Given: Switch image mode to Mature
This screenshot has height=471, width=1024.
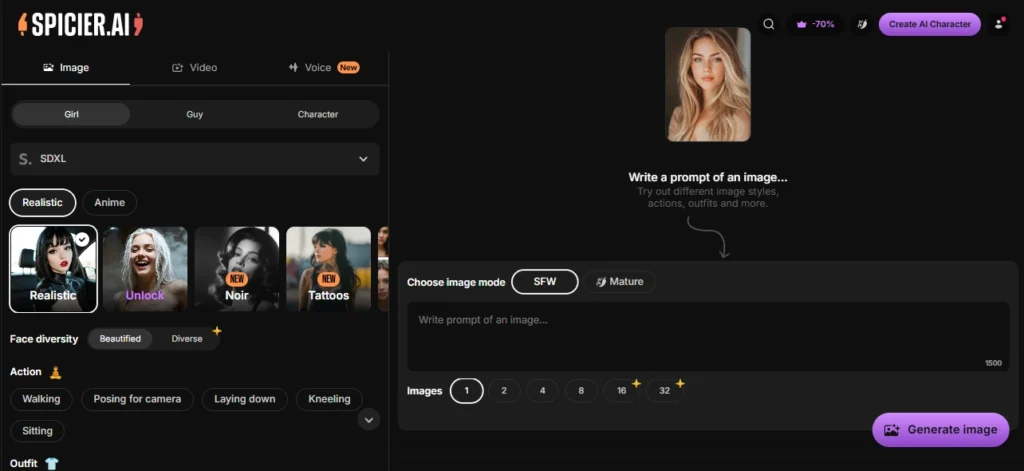Looking at the screenshot, I should point(620,282).
